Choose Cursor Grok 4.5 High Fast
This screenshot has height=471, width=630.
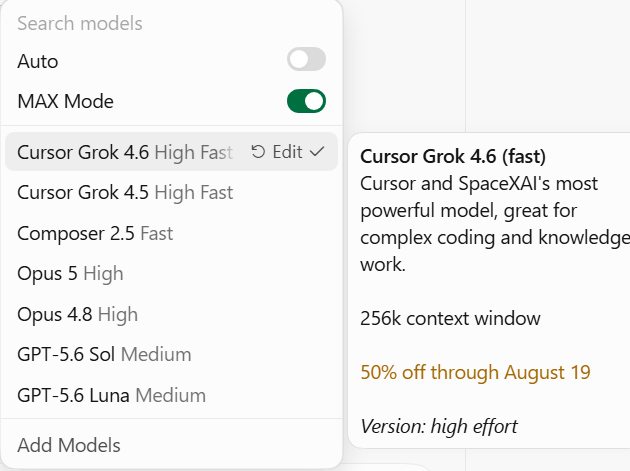[x=172, y=192]
